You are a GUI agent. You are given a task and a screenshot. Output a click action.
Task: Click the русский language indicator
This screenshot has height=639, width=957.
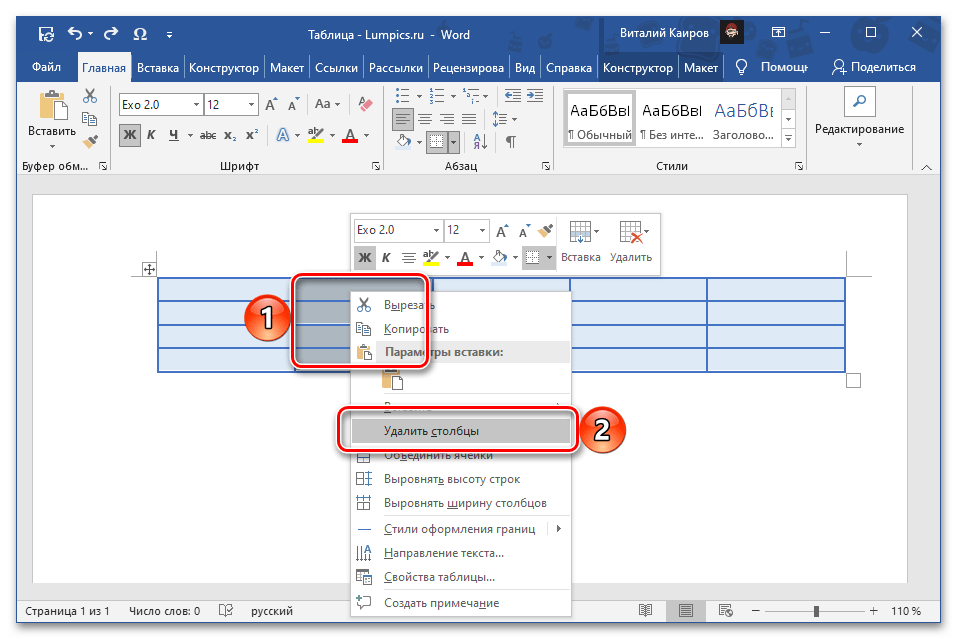272,611
